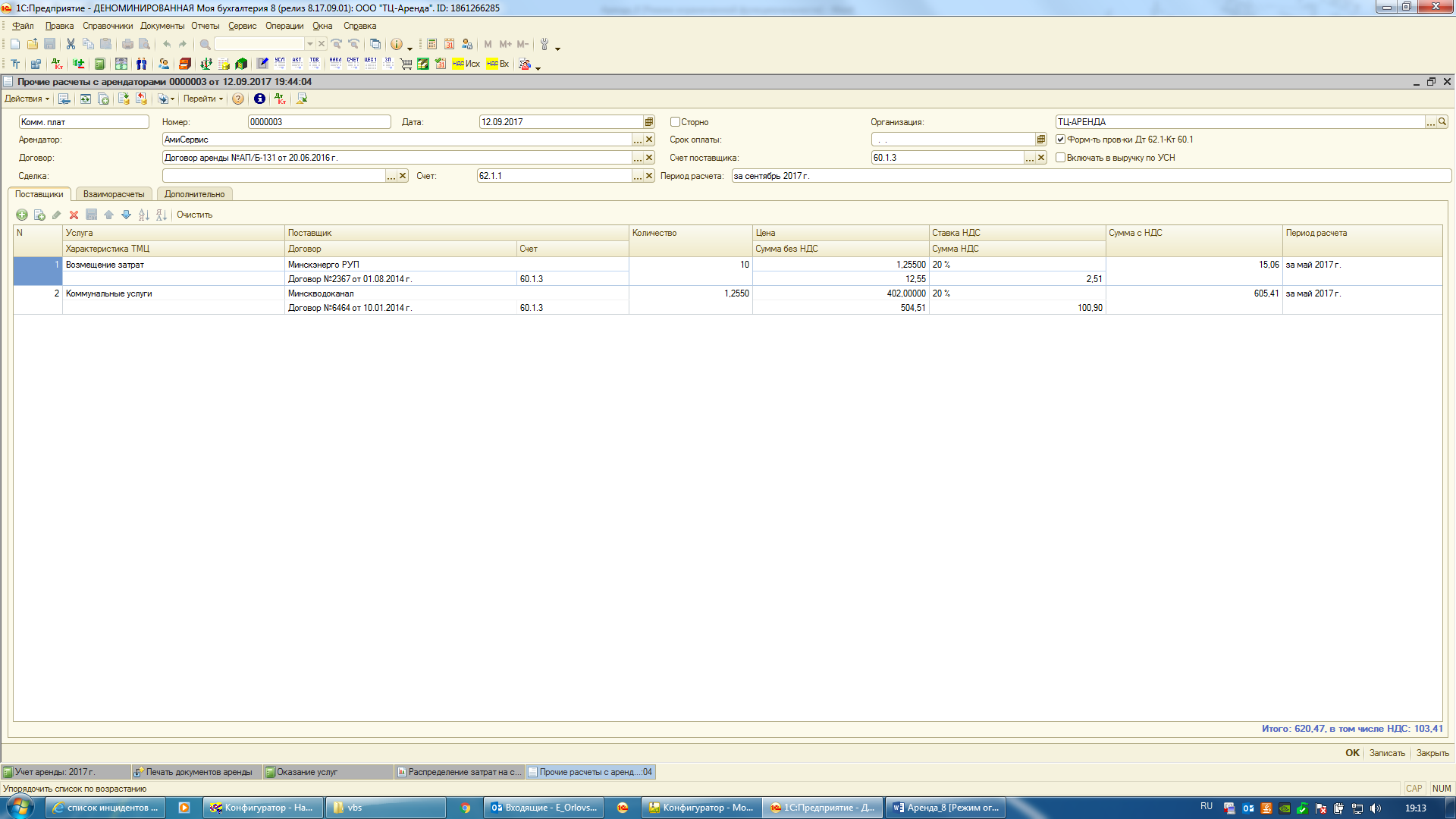Switch to the Взаиморасчеты tab
The width and height of the screenshot is (1456, 819).
coord(114,195)
